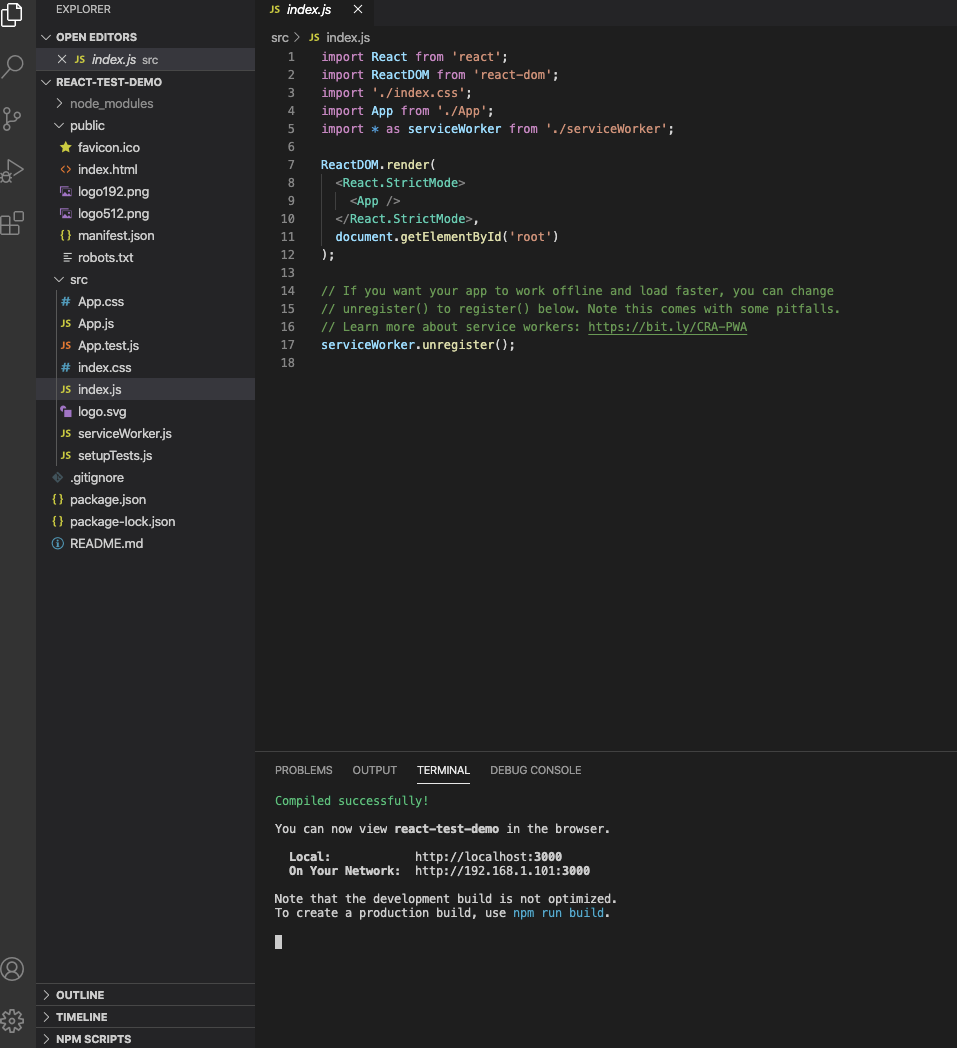Open package.json file

146,500
